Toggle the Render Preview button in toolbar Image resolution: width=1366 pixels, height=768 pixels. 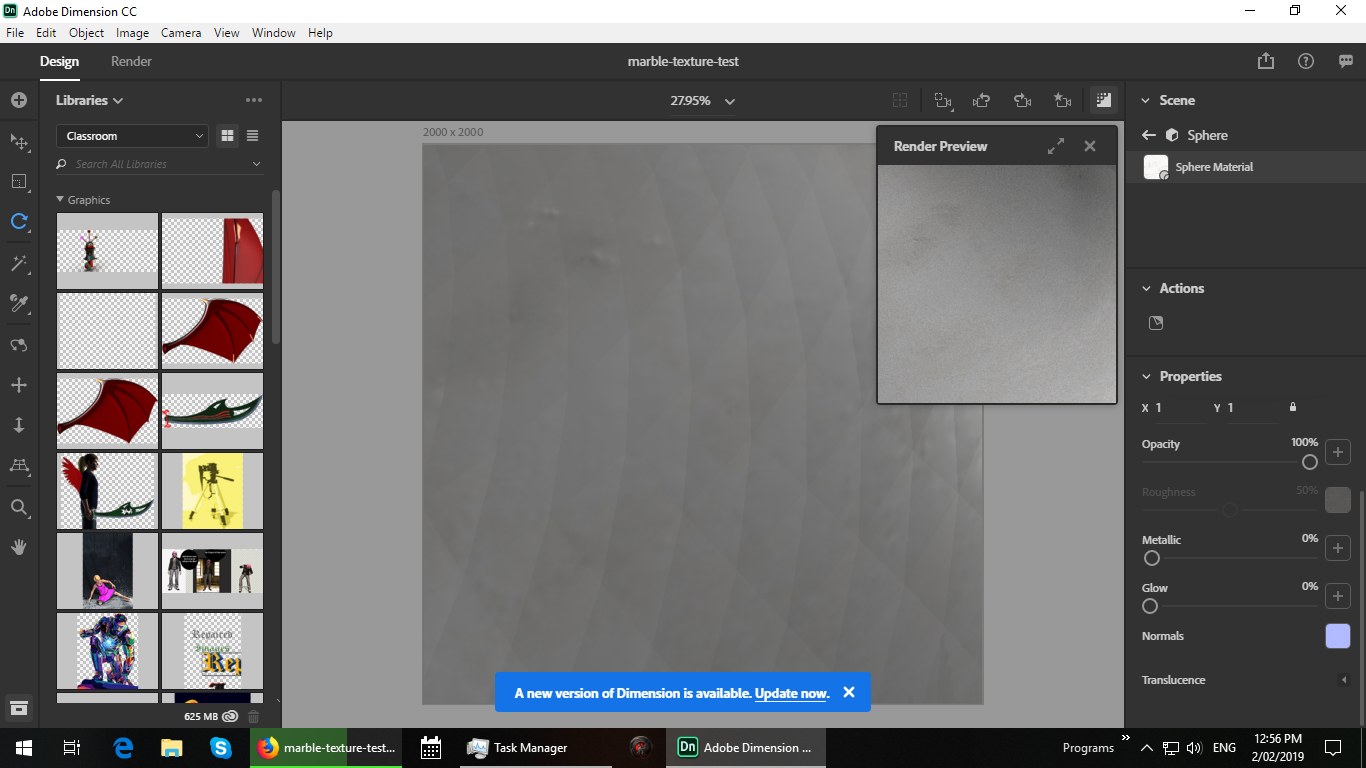pyautogui.click(x=1104, y=100)
